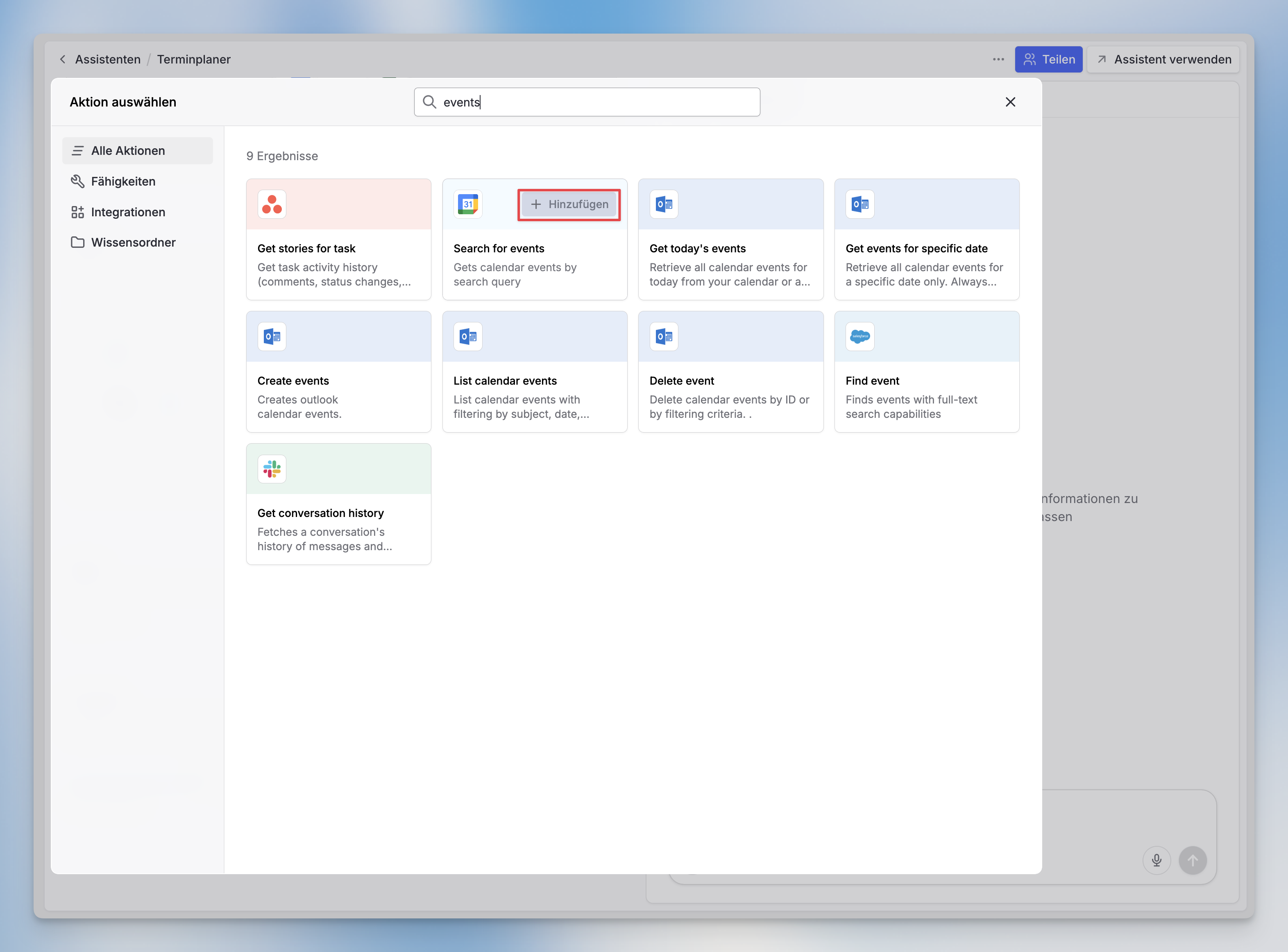Open the three-dots more options menu

click(998, 59)
